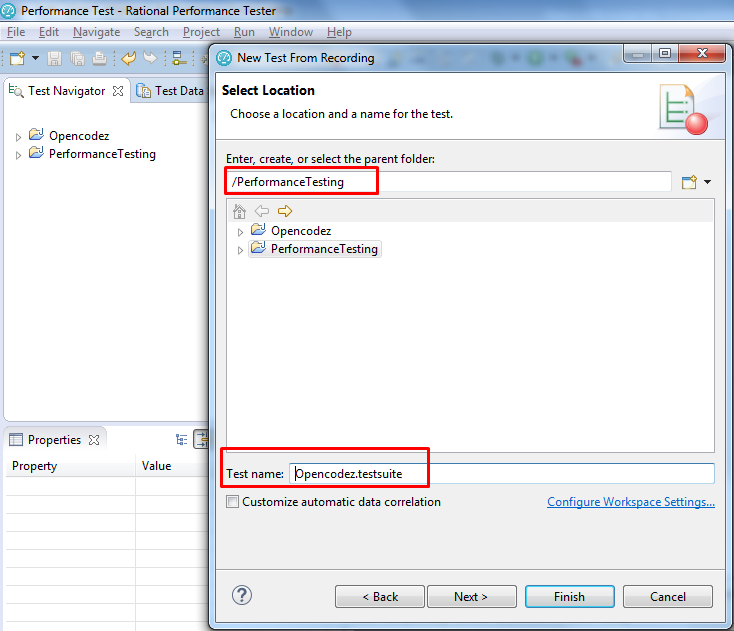Close the New Test From Recording dialog
Screen dimensions: 734x631
tap(702, 53)
